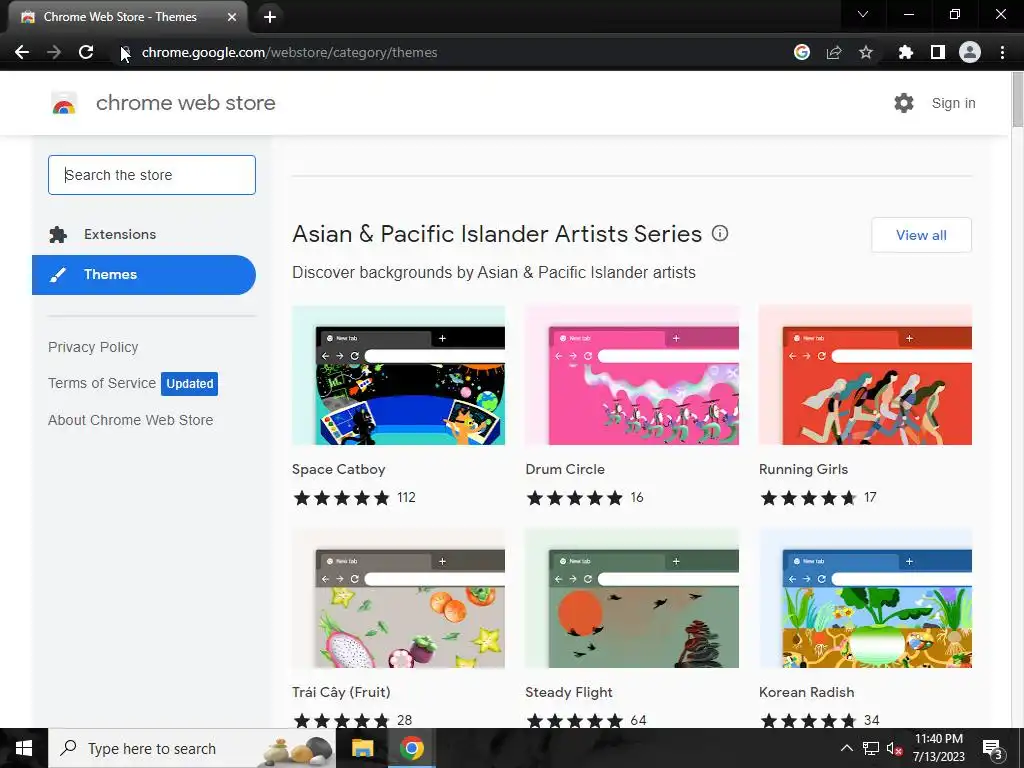Click the Space Catboy star rating
This screenshot has width=1024, height=768.
click(x=342, y=498)
